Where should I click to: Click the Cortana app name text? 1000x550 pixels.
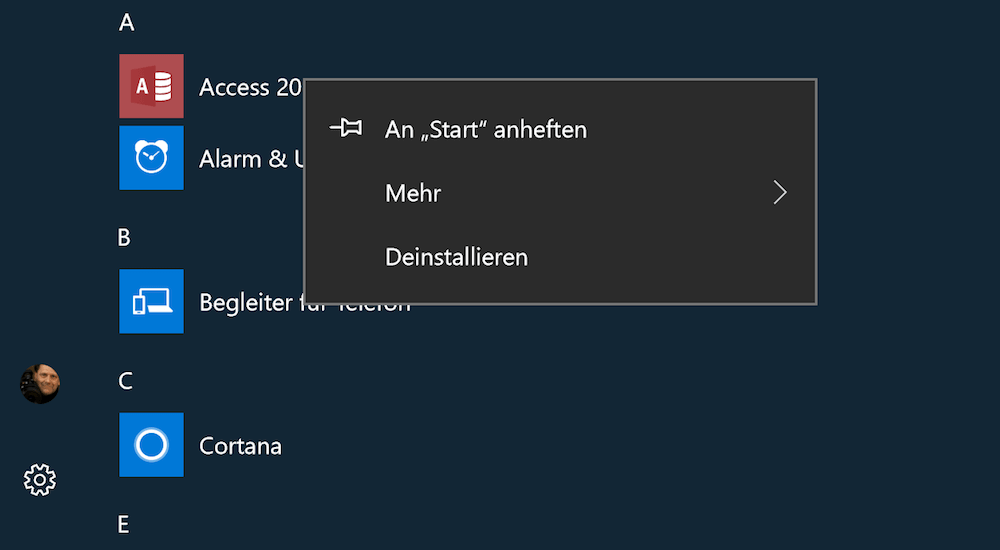pos(240,446)
